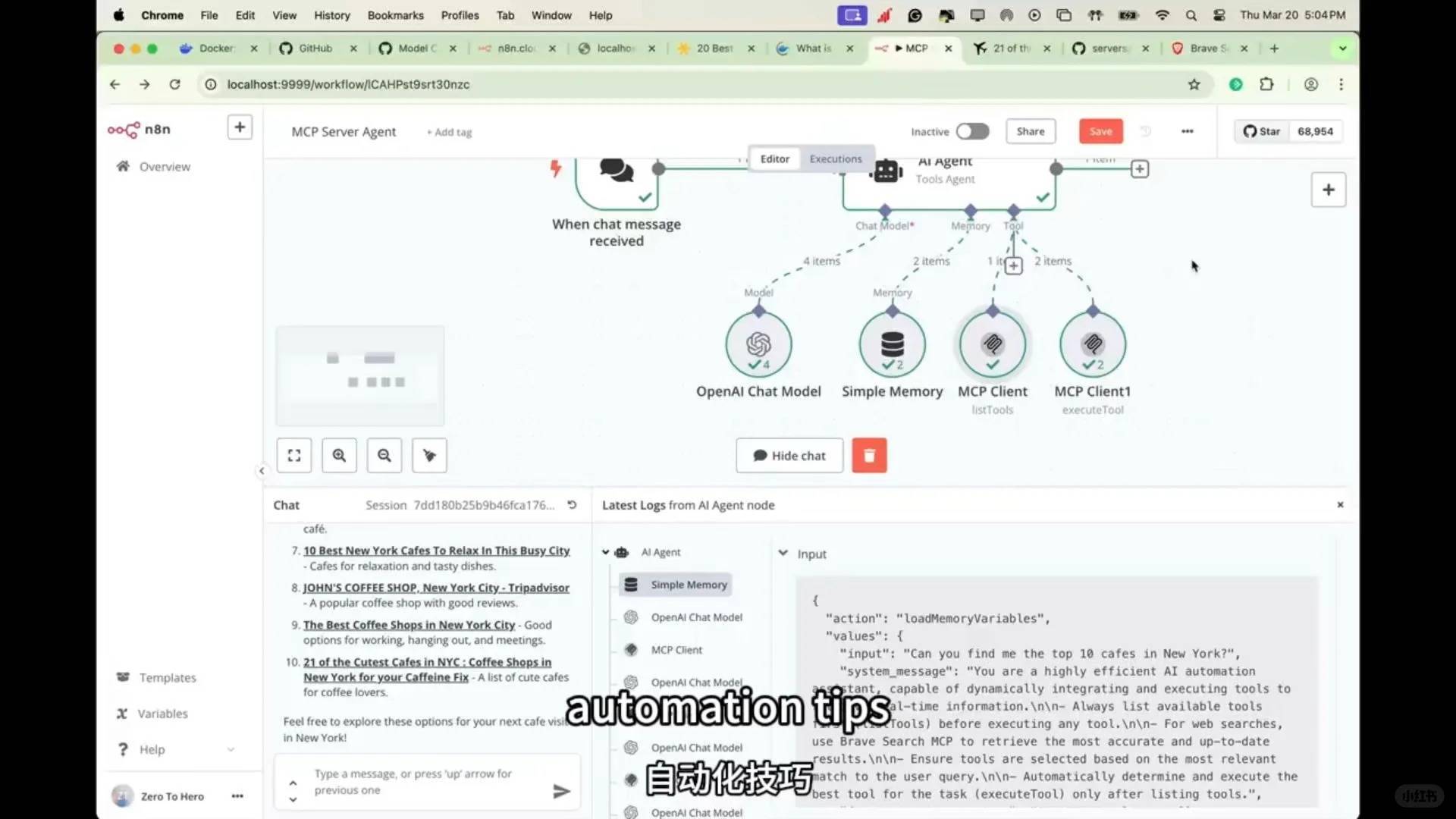Delete the chat using the trash icon

pyautogui.click(x=869, y=455)
